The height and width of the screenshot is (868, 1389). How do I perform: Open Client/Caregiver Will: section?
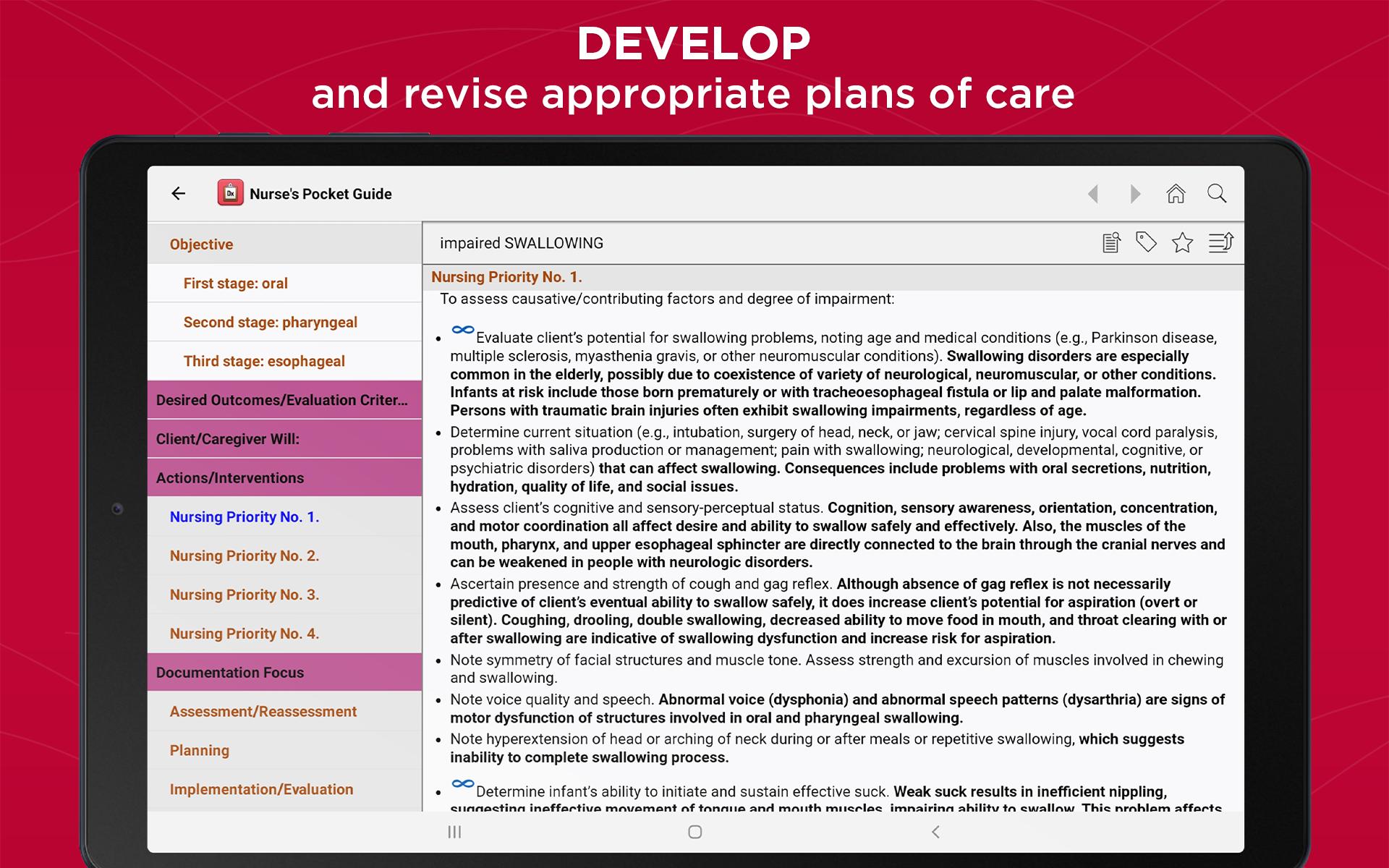pyautogui.click(x=284, y=439)
